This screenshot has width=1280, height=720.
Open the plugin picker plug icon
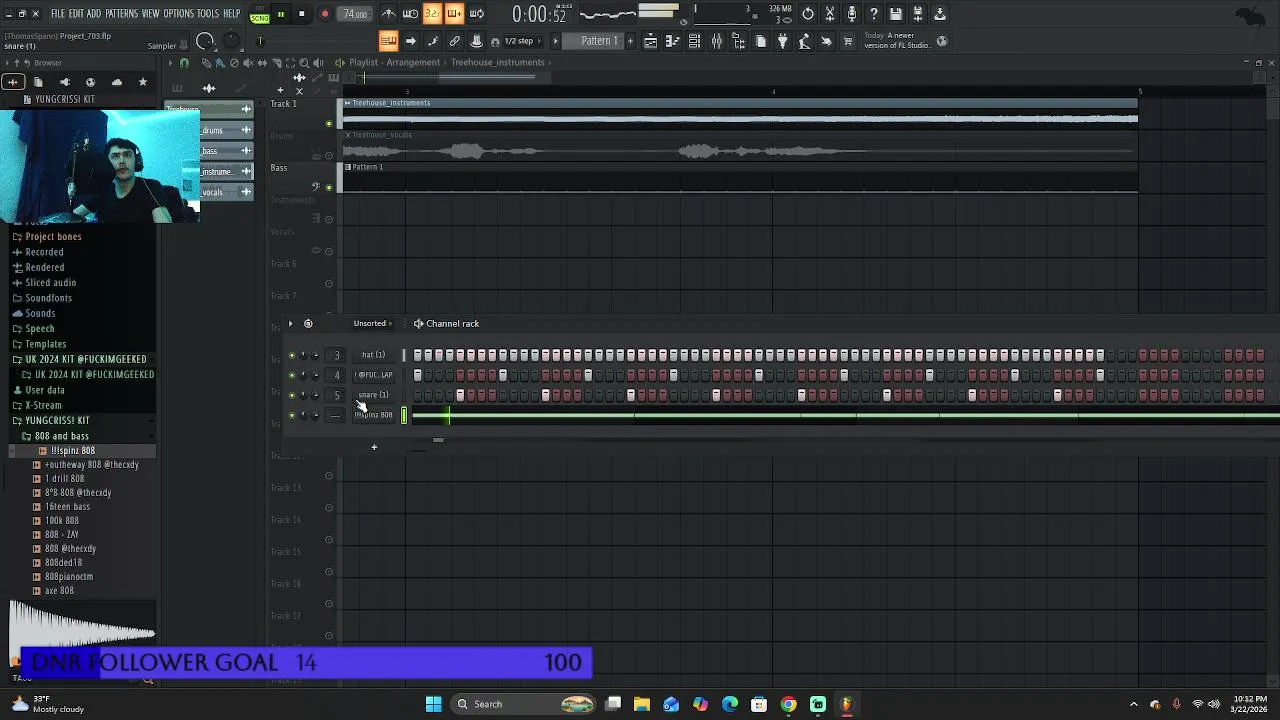[783, 41]
